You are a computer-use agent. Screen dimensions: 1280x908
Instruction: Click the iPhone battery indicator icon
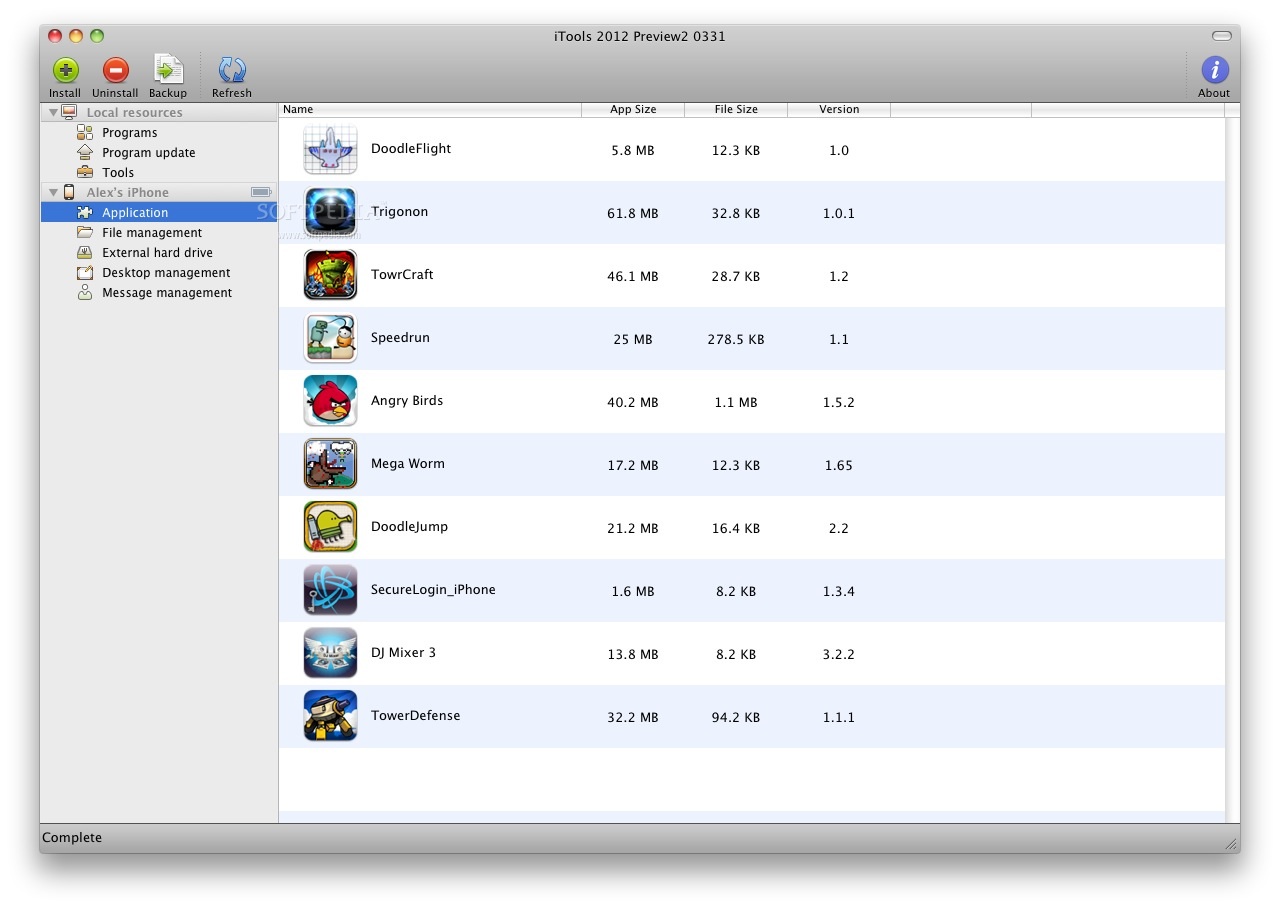click(261, 192)
